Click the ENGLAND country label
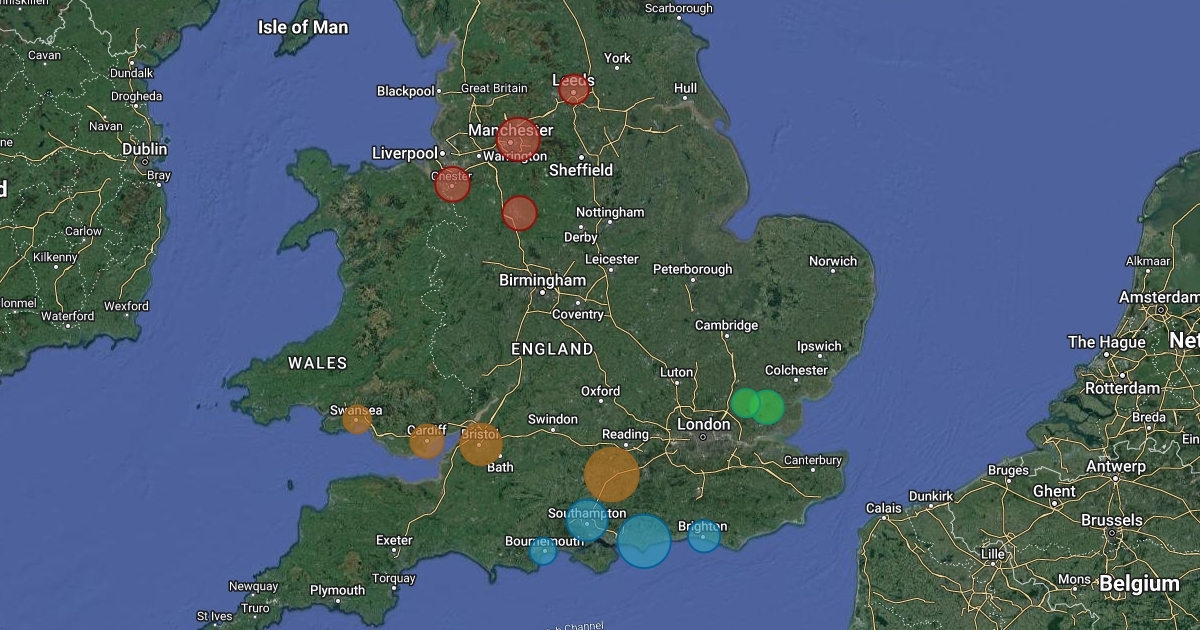Screen dimensions: 1200x630 (552, 349)
